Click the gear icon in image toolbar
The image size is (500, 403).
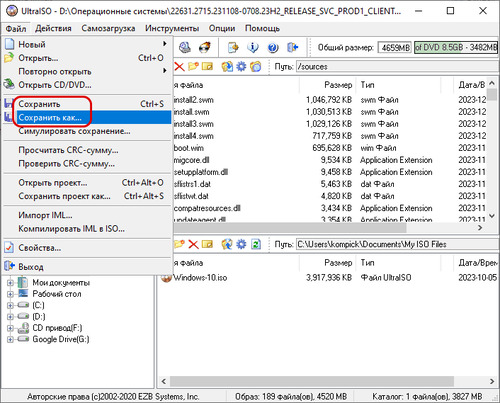click(x=241, y=67)
